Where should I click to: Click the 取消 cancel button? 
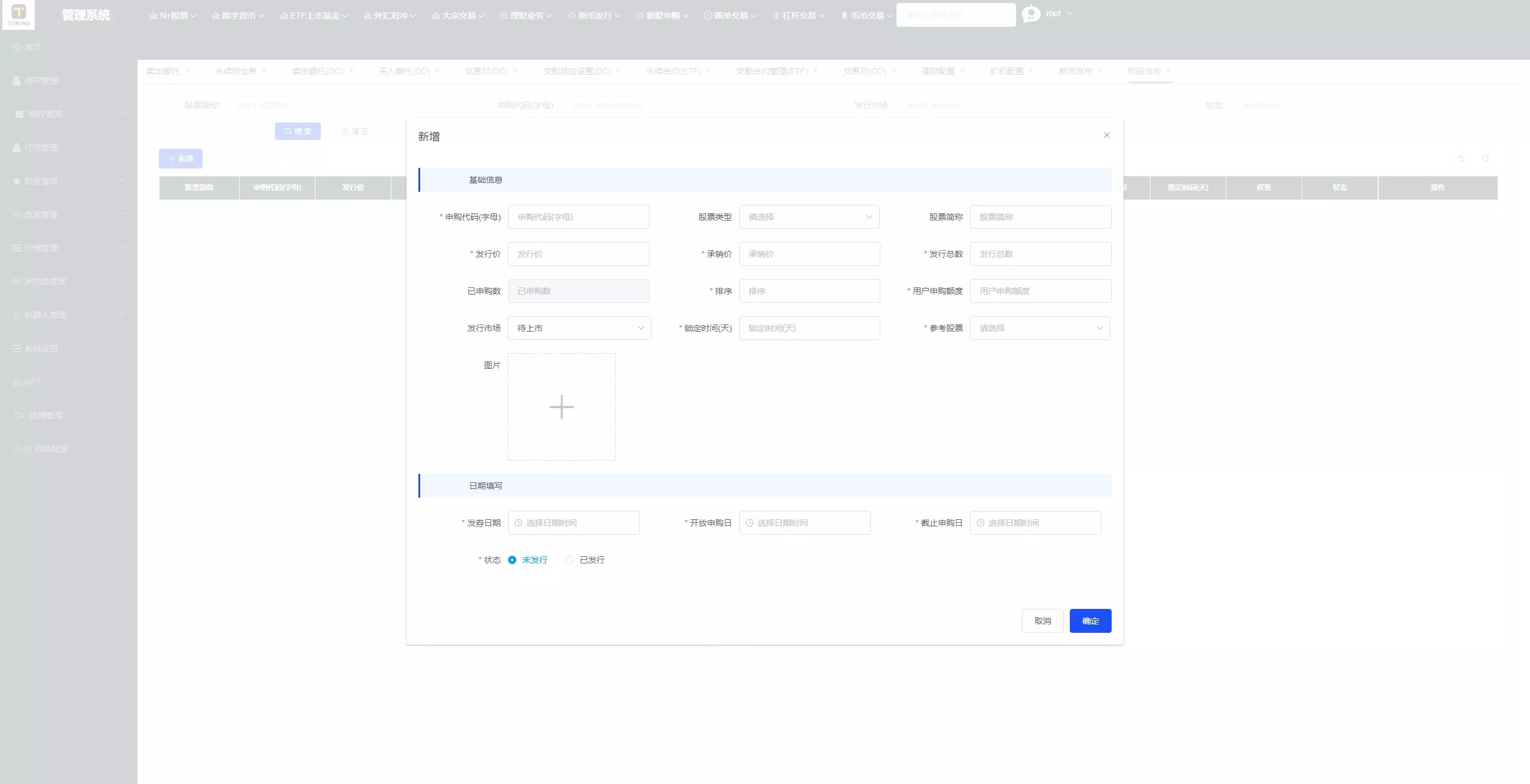click(x=1043, y=621)
